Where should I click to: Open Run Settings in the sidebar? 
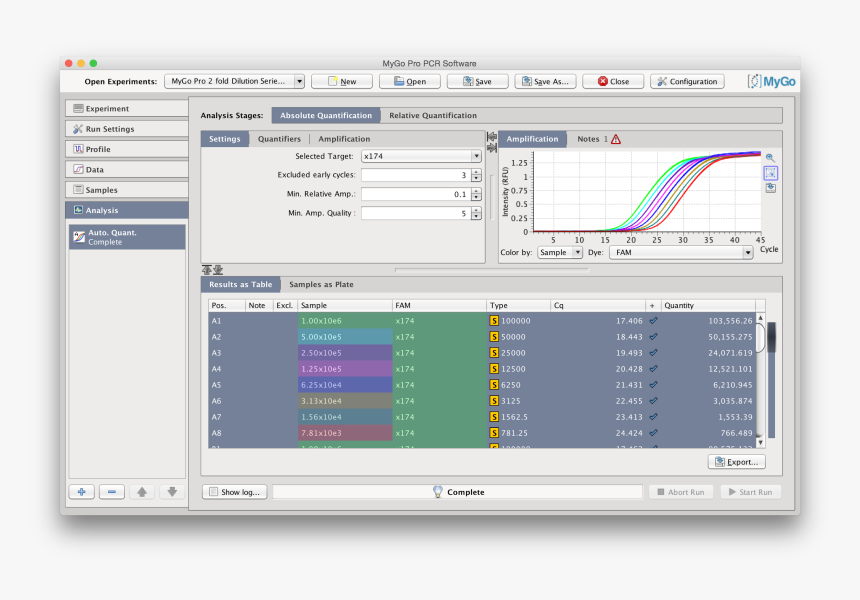[x=127, y=129]
